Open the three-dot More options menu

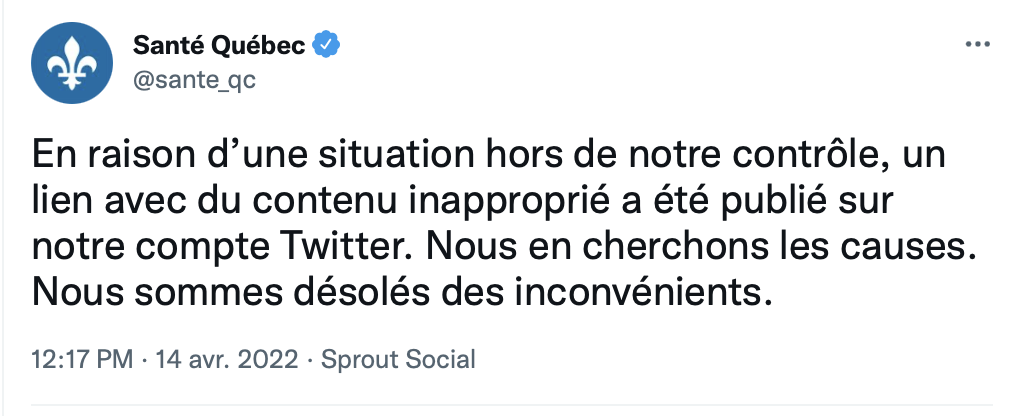tap(977, 46)
